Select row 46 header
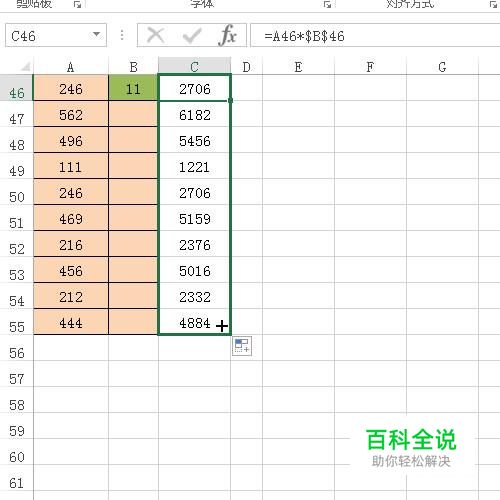 pos(17,88)
